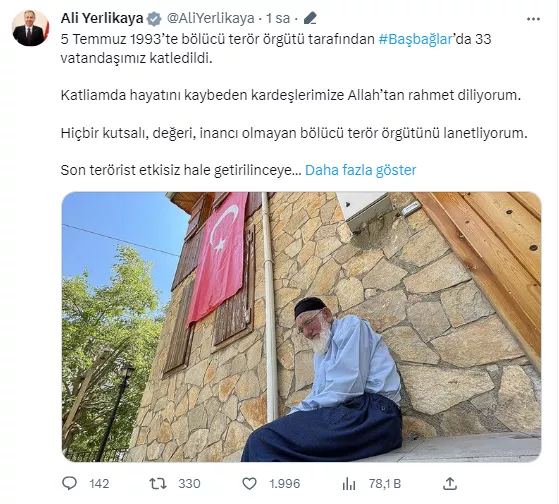559x504 pixels.
Task: Open Ali Yerlikaya profile avatar
Action: [x=30, y=28]
